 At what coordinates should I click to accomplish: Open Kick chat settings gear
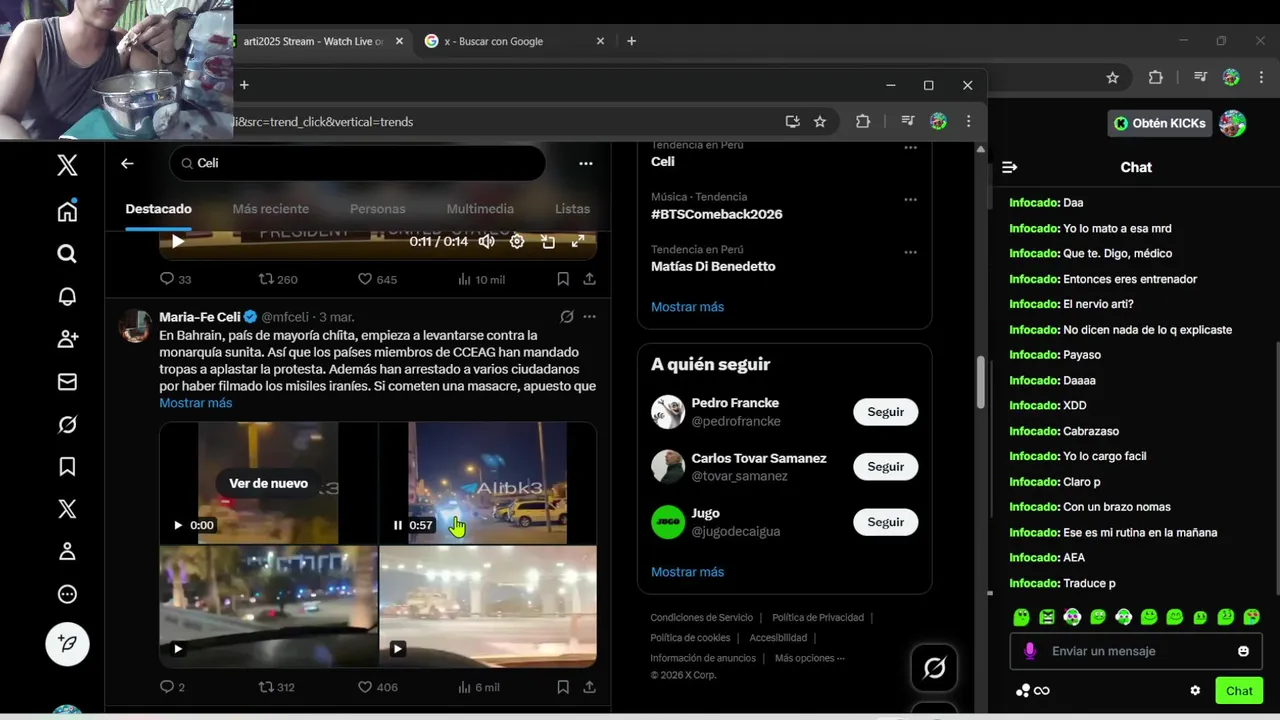(x=1195, y=690)
